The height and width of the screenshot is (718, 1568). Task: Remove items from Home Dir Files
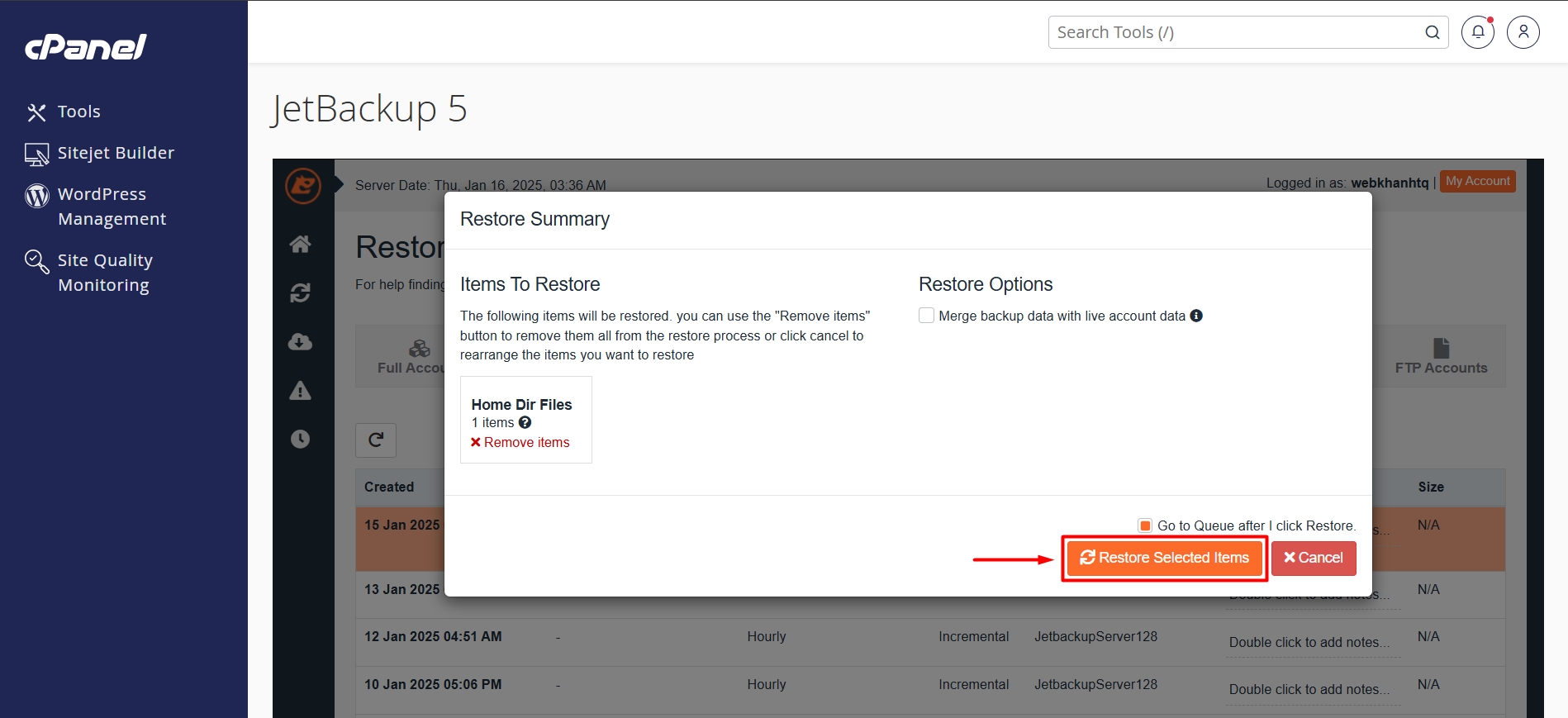pyautogui.click(x=520, y=443)
